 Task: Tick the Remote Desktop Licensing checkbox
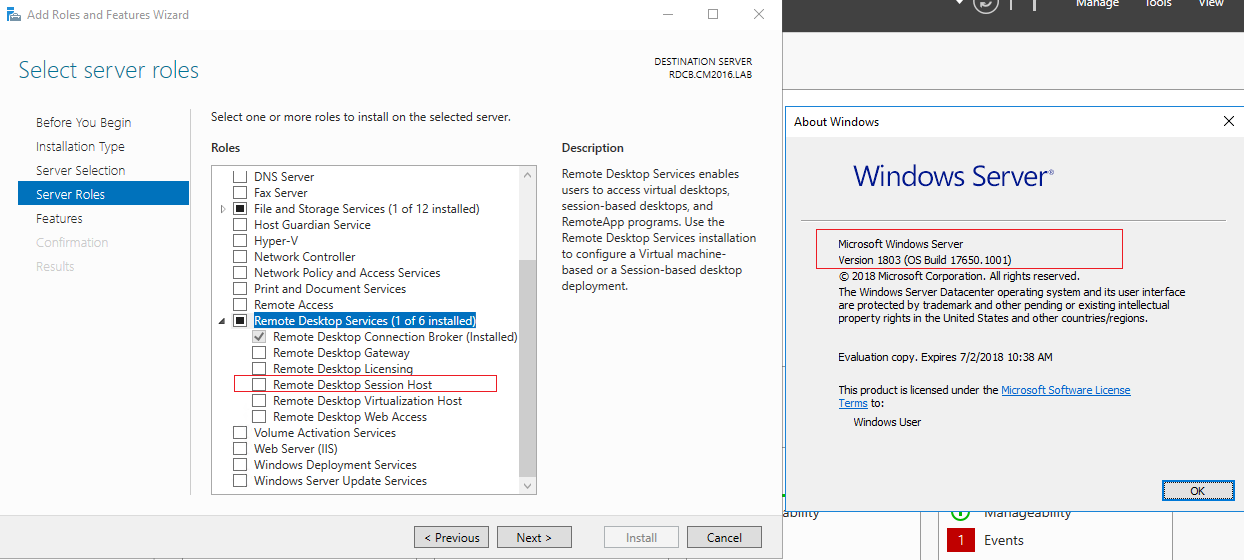(x=259, y=369)
